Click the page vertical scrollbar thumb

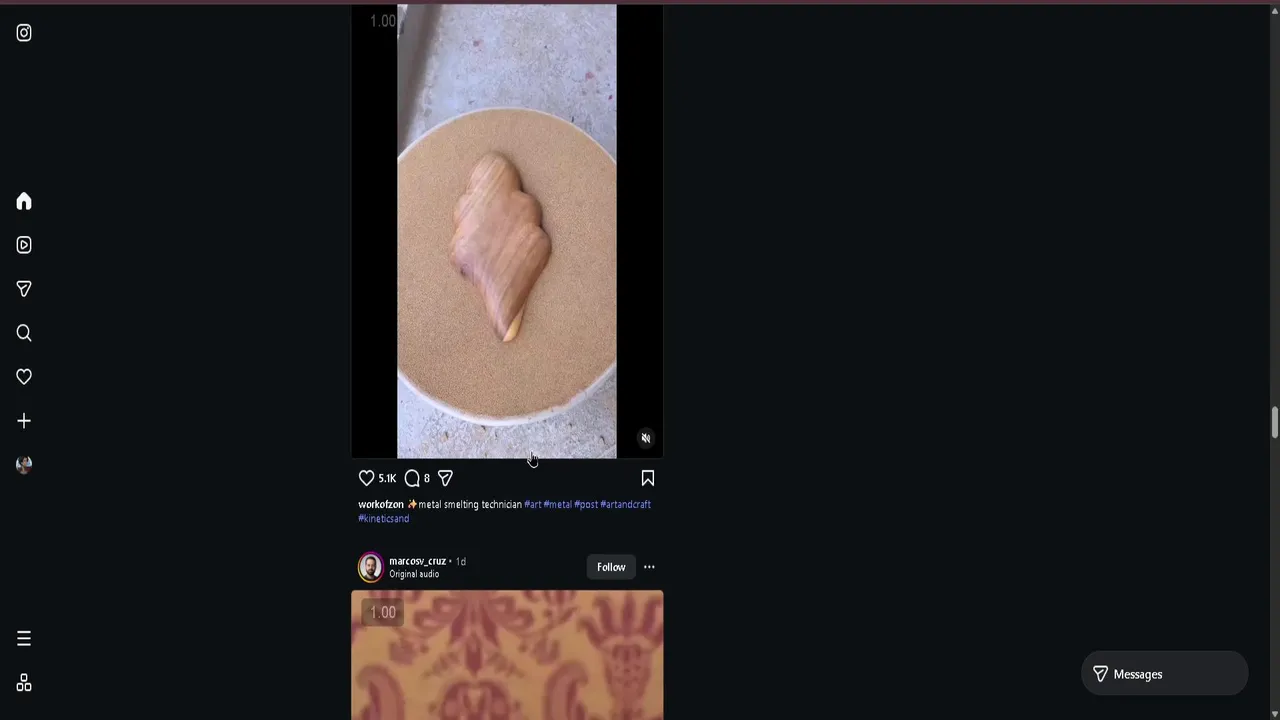coord(1274,422)
